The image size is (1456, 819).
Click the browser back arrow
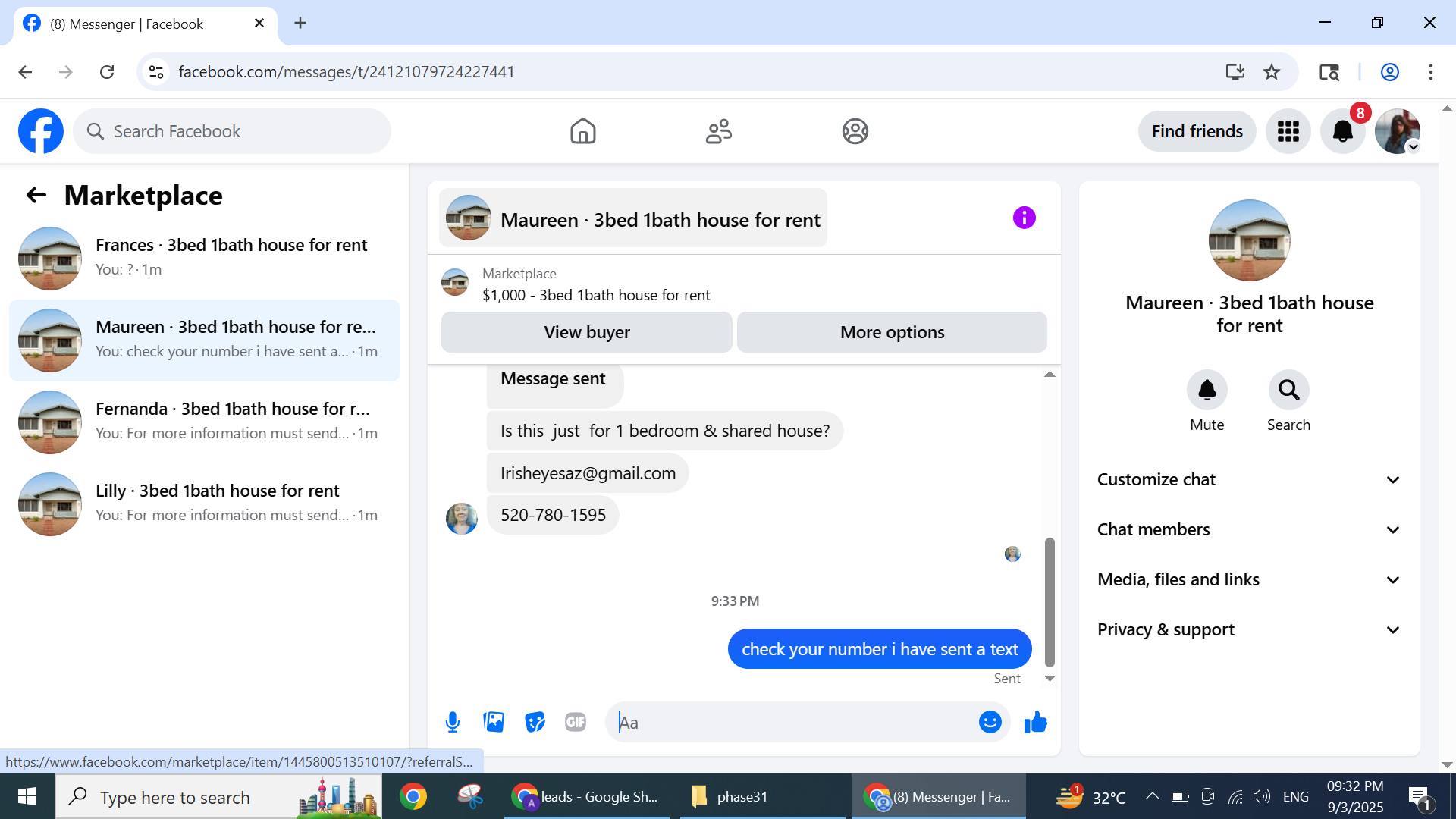(25, 72)
